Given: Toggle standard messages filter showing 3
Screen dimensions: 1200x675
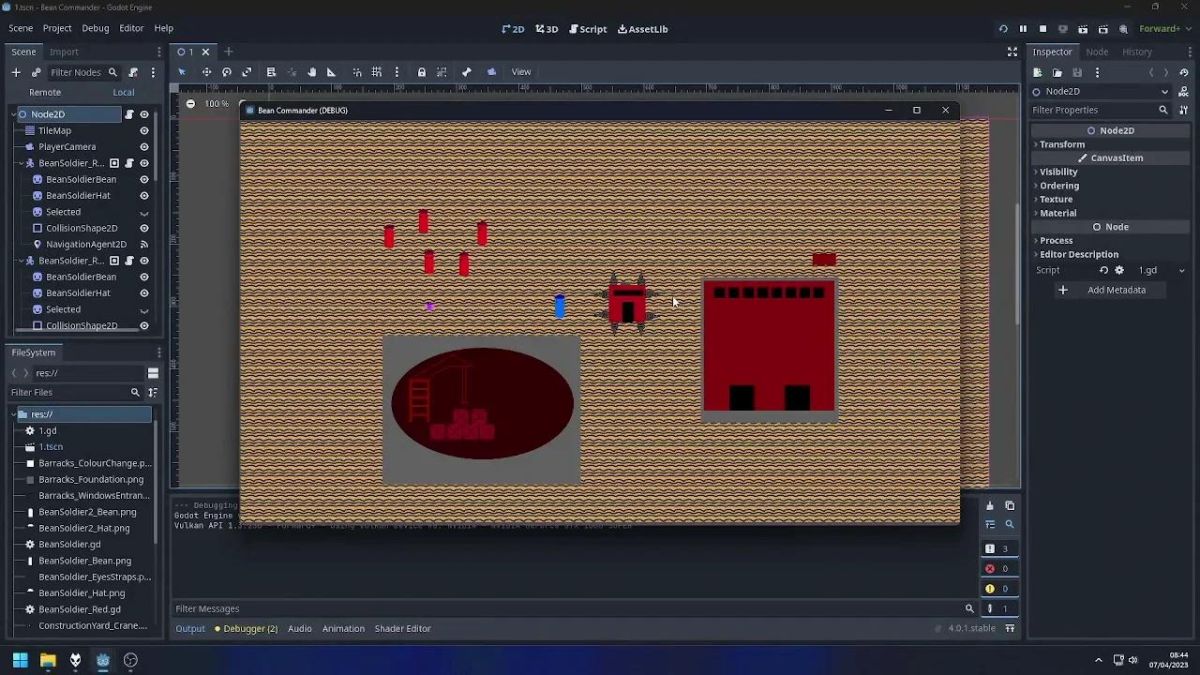Looking at the screenshot, I should (x=1000, y=548).
